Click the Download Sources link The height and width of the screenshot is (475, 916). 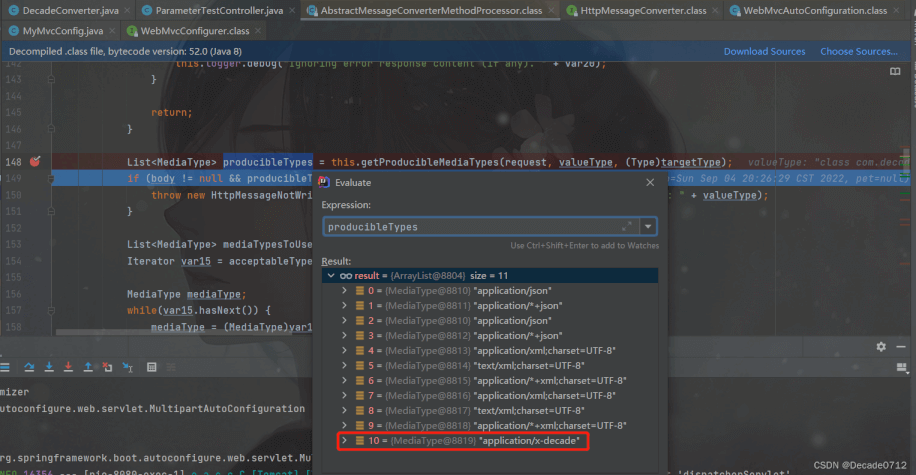(x=764, y=51)
